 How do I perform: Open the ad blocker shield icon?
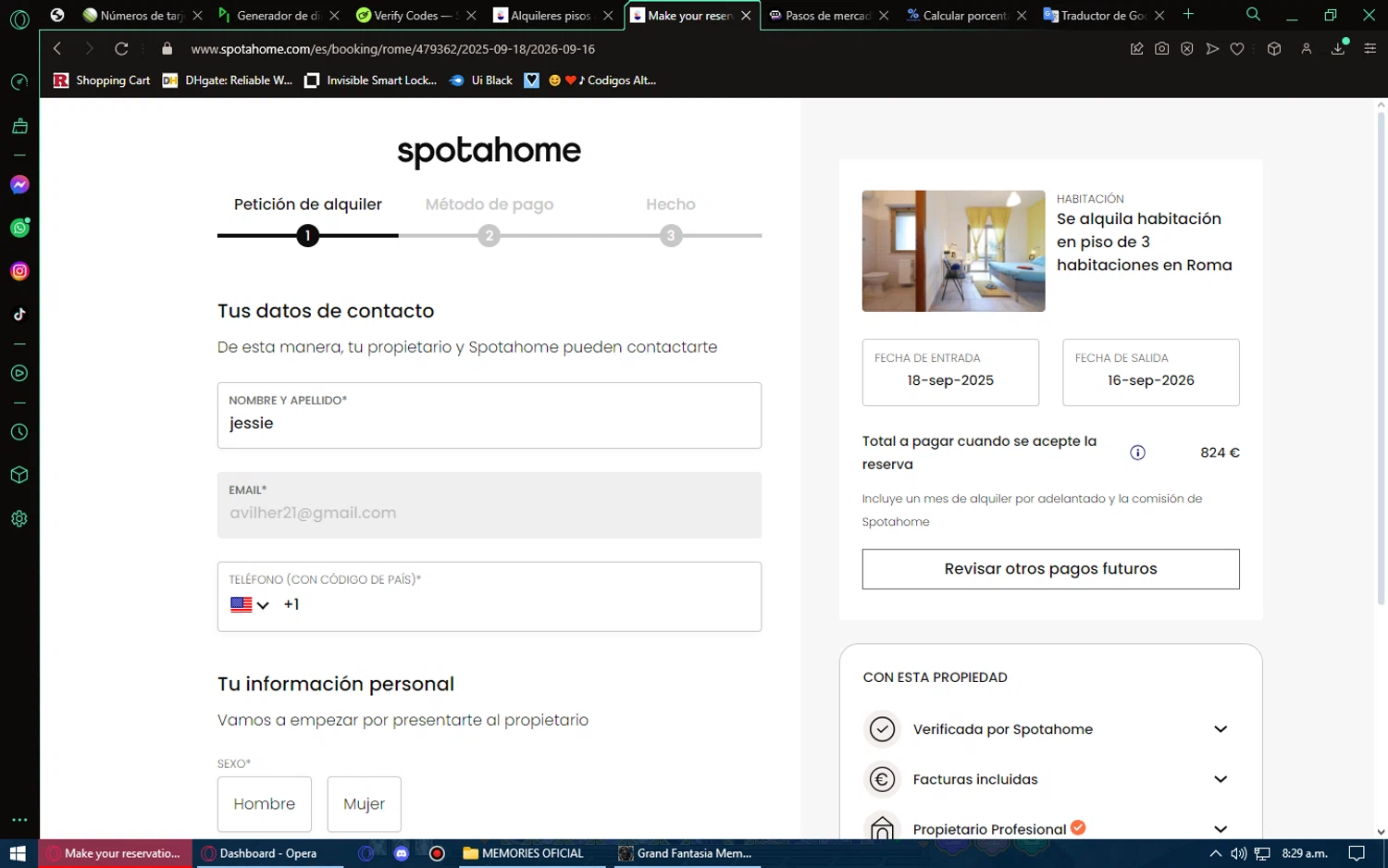(1187, 49)
